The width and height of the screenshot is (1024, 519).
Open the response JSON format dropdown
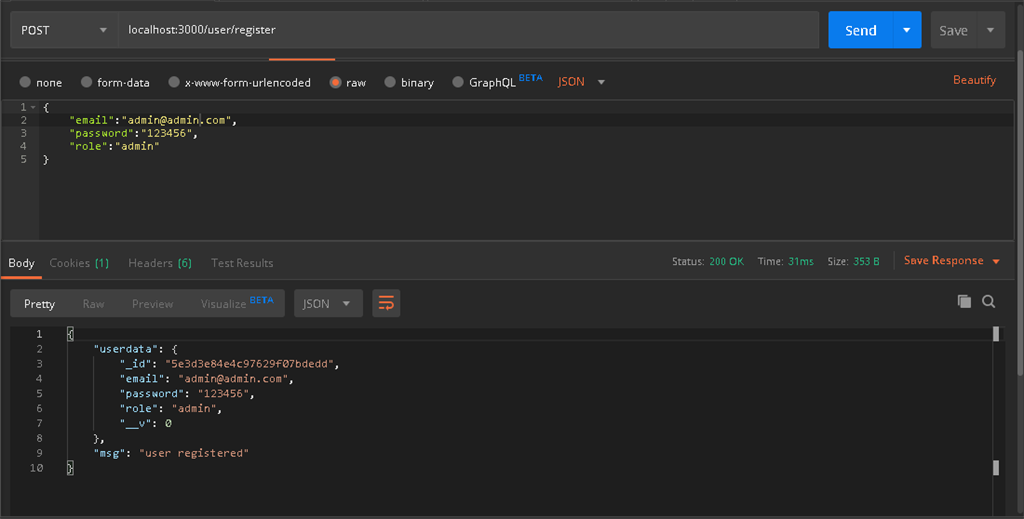(x=328, y=303)
